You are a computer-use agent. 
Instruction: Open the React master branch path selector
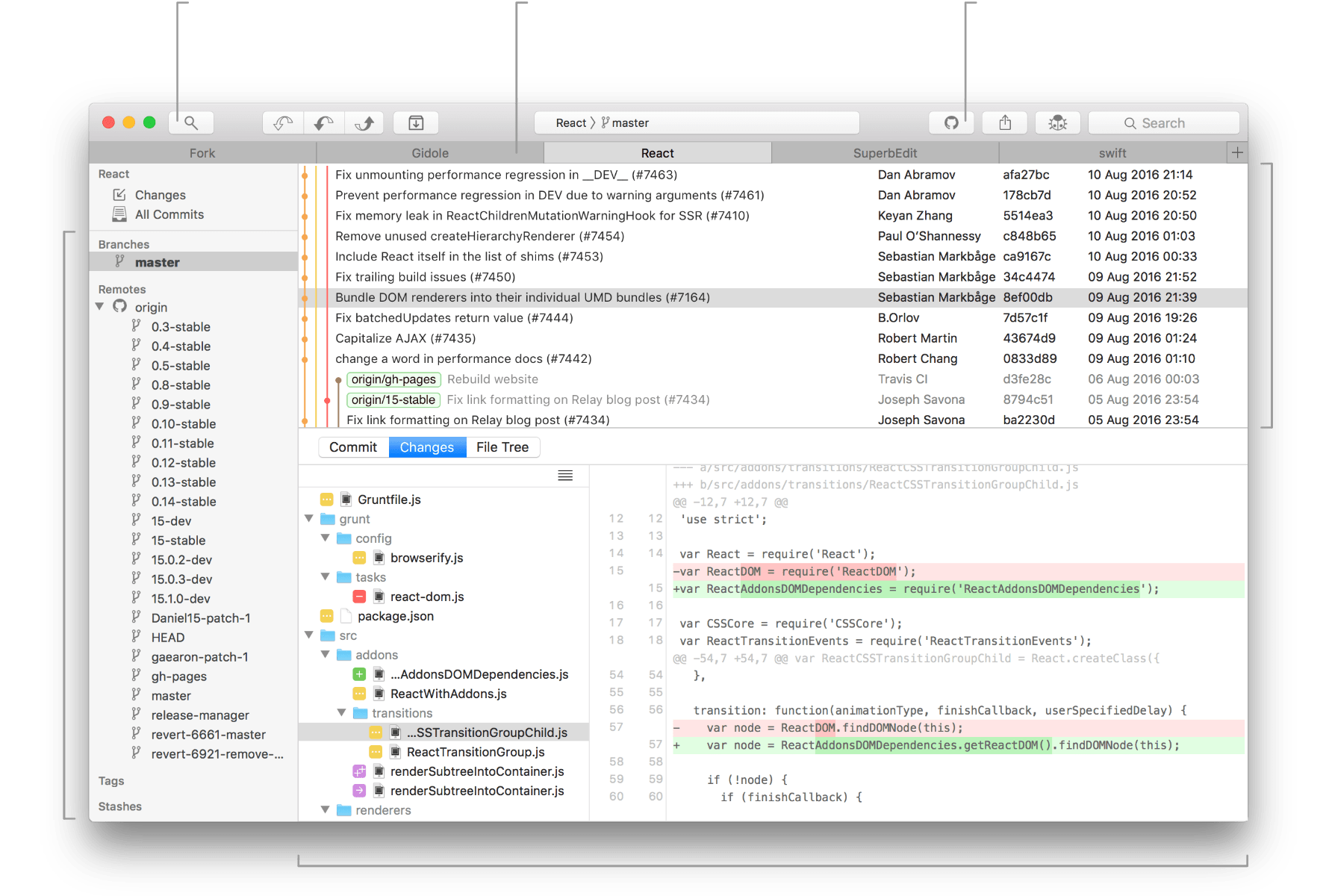click(697, 122)
